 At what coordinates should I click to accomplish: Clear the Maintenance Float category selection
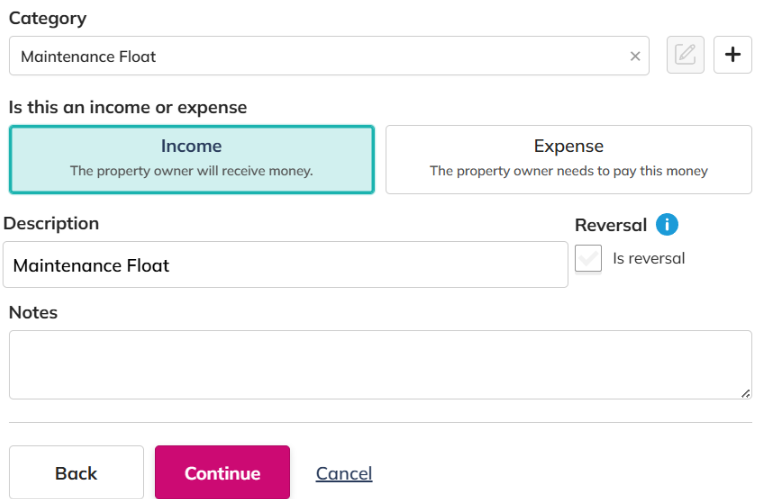(635, 56)
